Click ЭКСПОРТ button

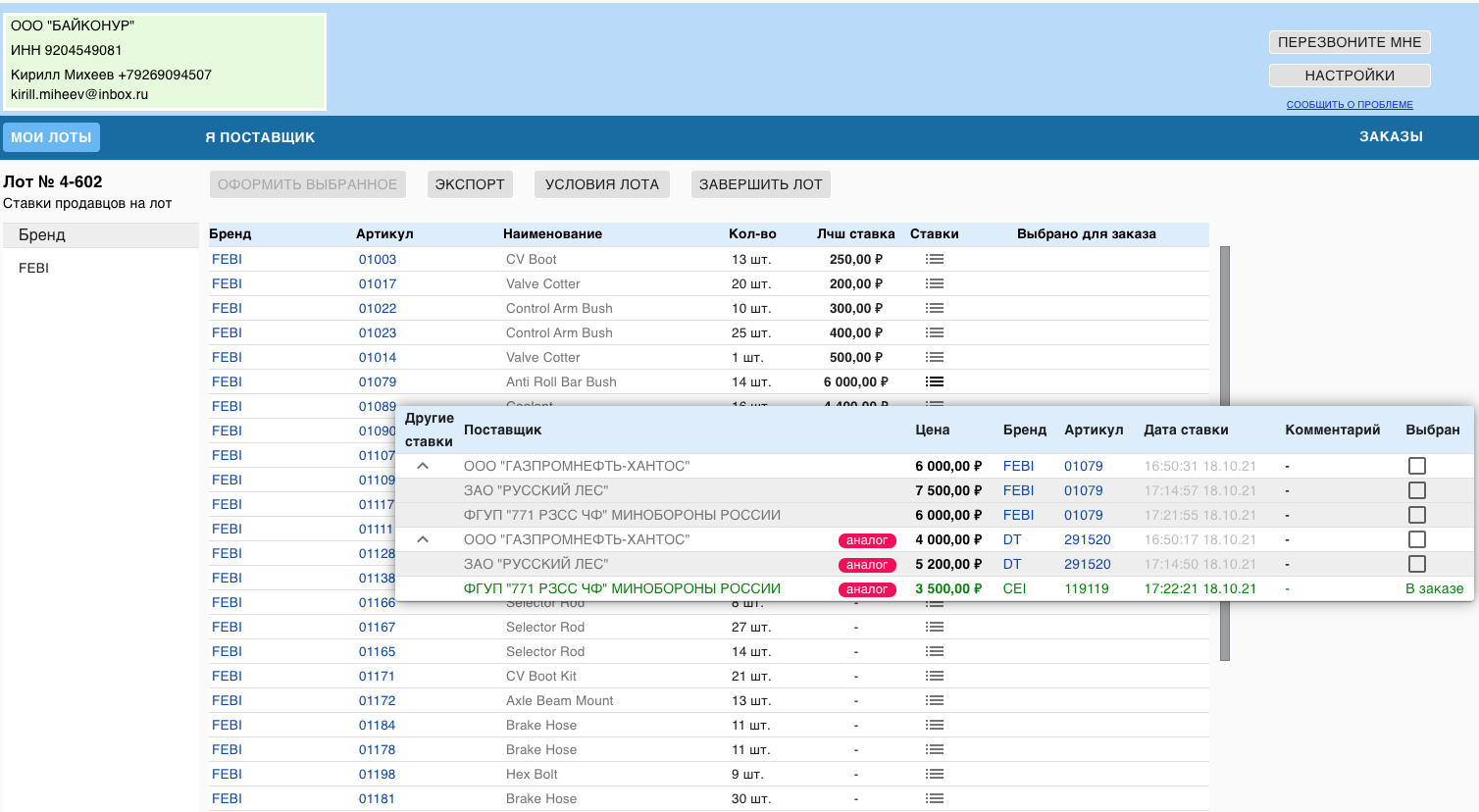click(470, 184)
